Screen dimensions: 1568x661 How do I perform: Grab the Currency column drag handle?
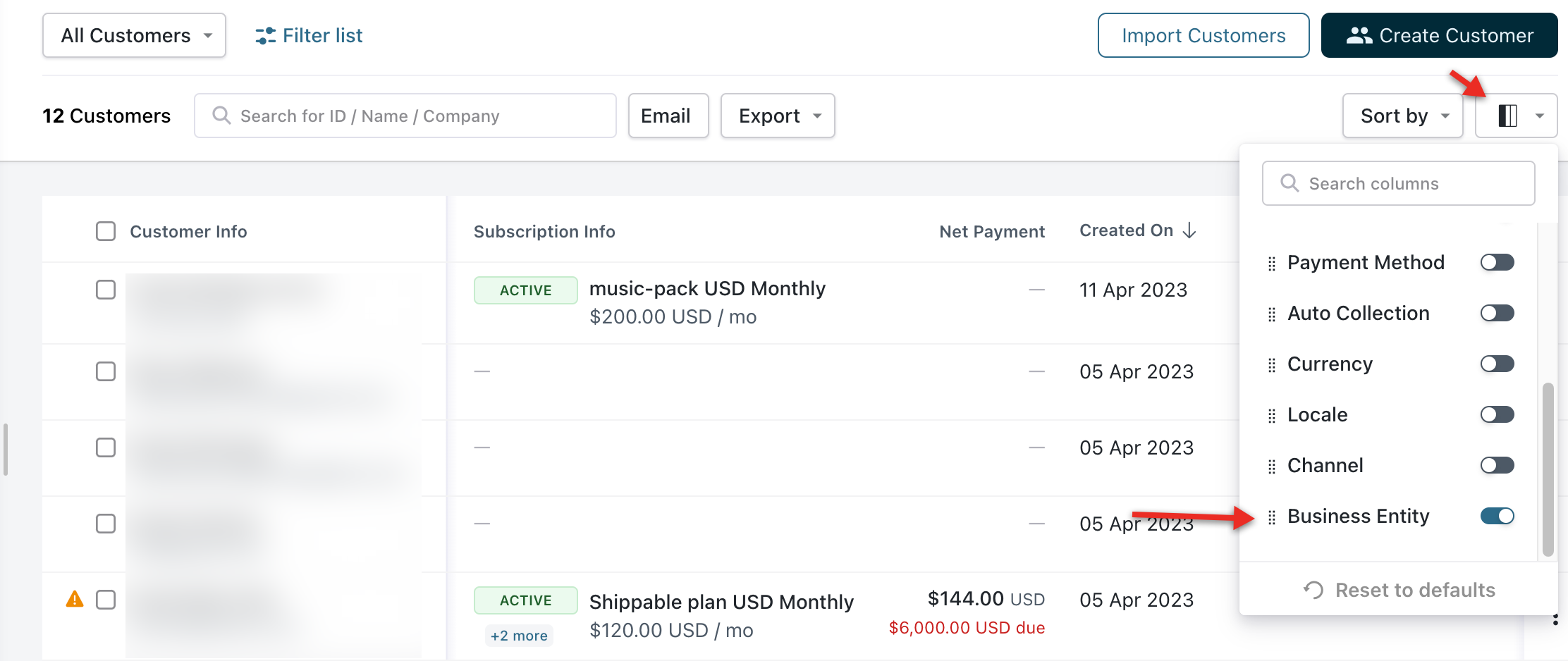[x=1271, y=365]
